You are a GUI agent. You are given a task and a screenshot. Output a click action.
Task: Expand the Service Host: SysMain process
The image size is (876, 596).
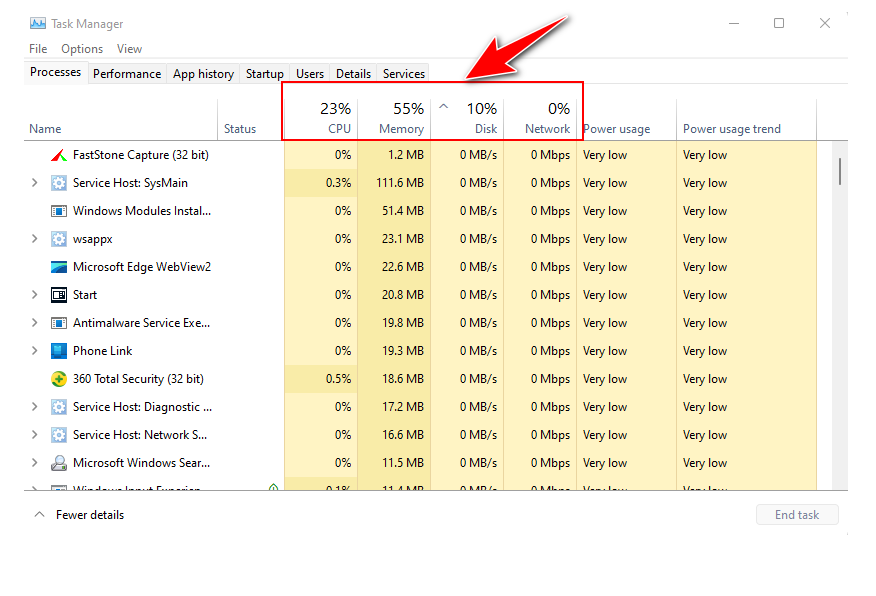click(35, 183)
